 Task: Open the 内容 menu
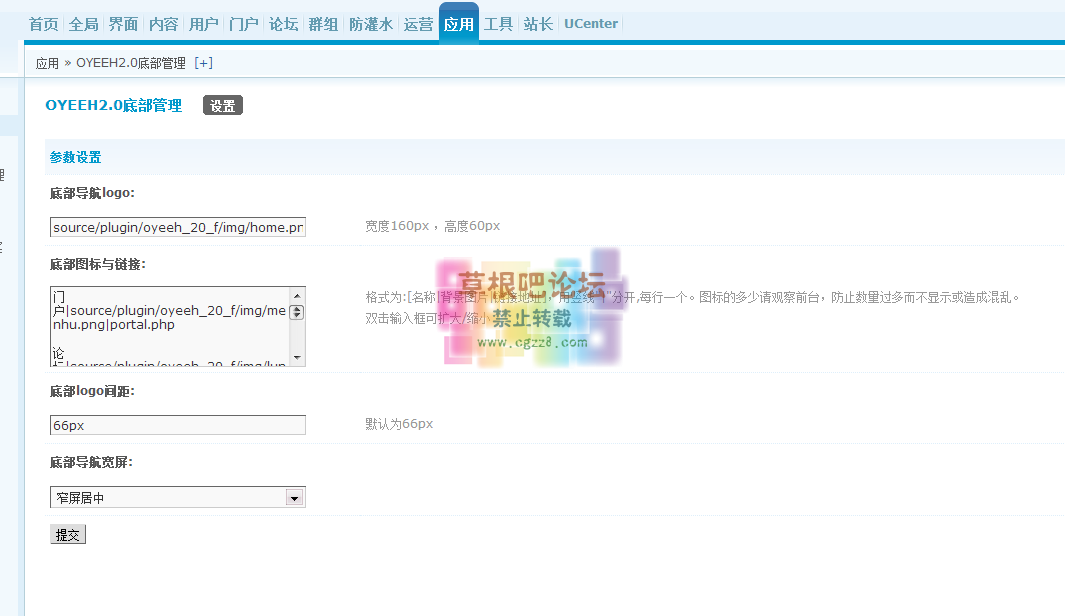[163, 24]
